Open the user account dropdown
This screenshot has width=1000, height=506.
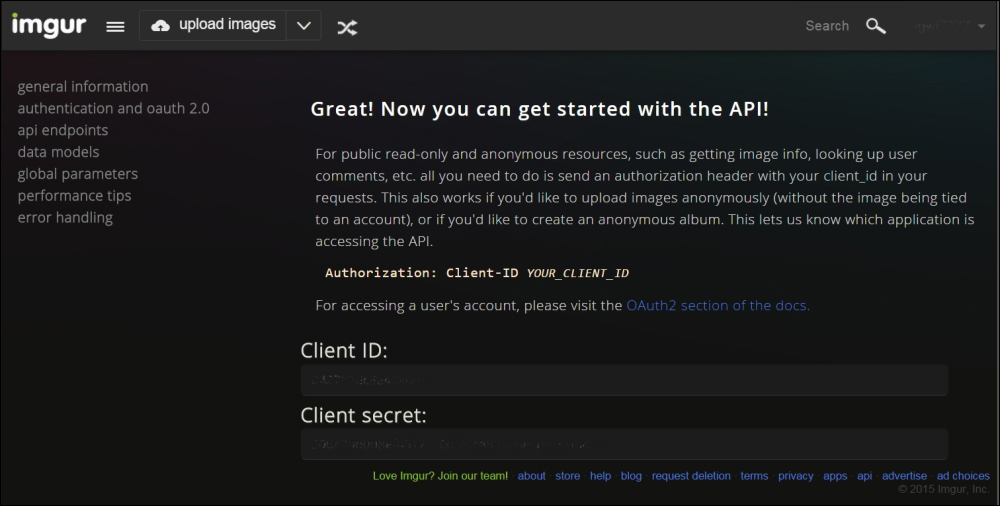[950, 26]
